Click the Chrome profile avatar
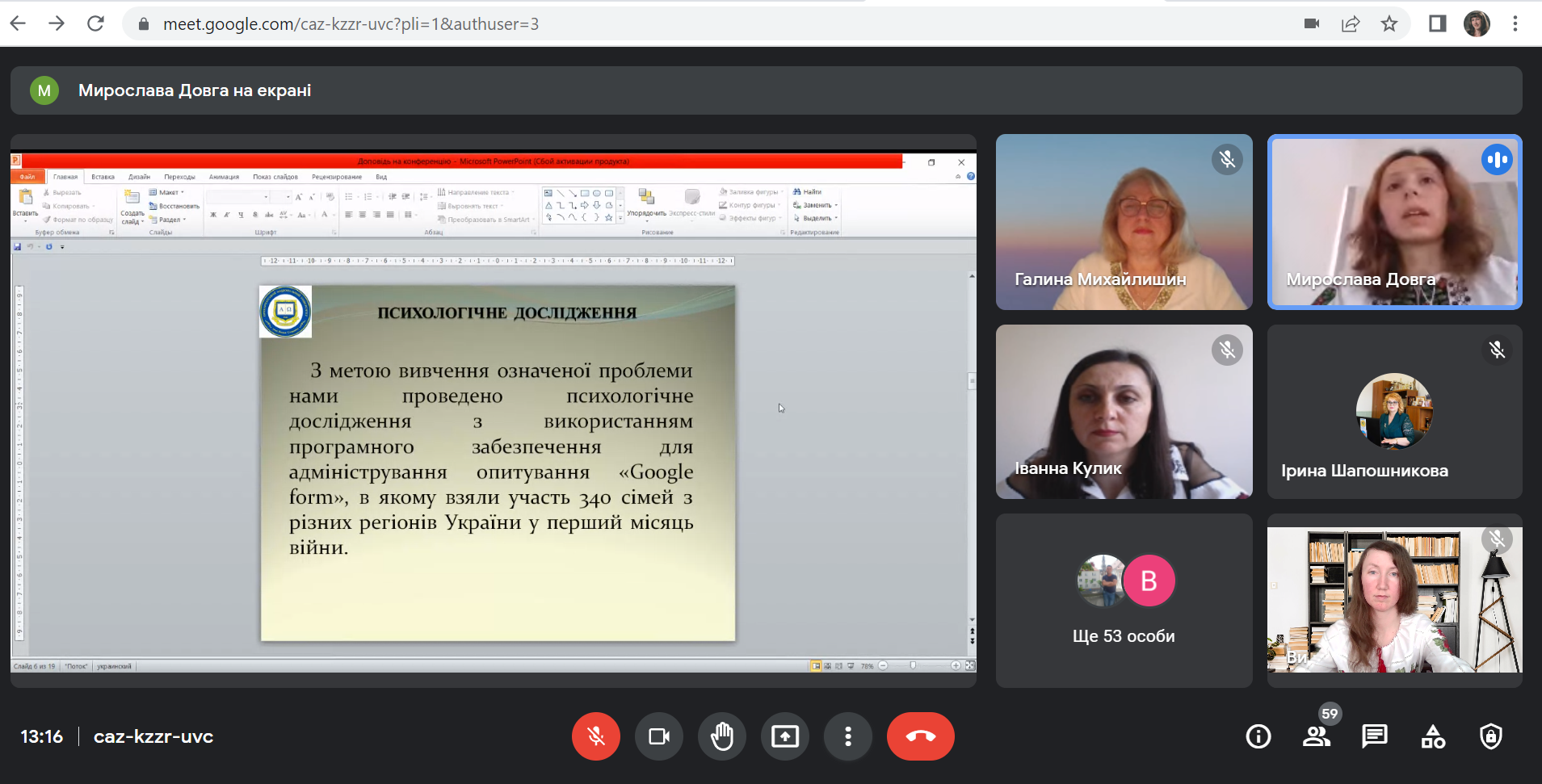The height and width of the screenshot is (784, 1542). point(1477,24)
